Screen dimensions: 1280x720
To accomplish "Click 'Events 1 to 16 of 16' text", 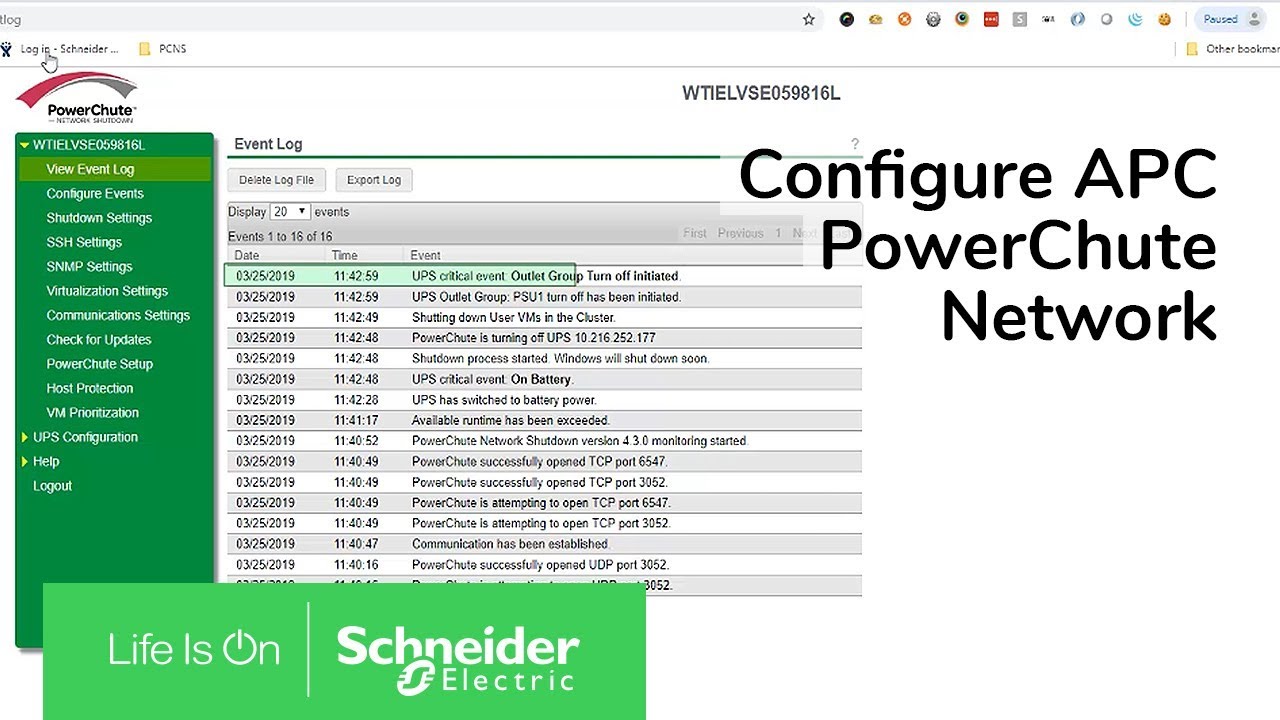I will click(280, 237).
